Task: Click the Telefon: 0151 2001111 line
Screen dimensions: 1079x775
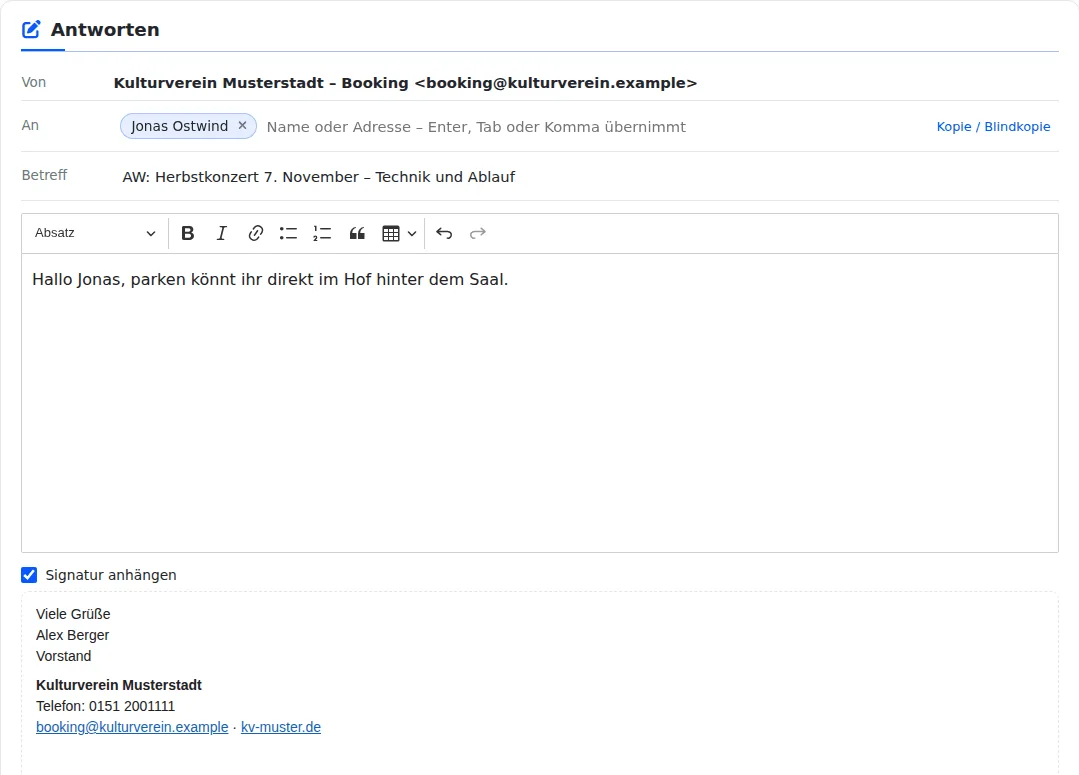Action: pyautogui.click(x=105, y=706)
